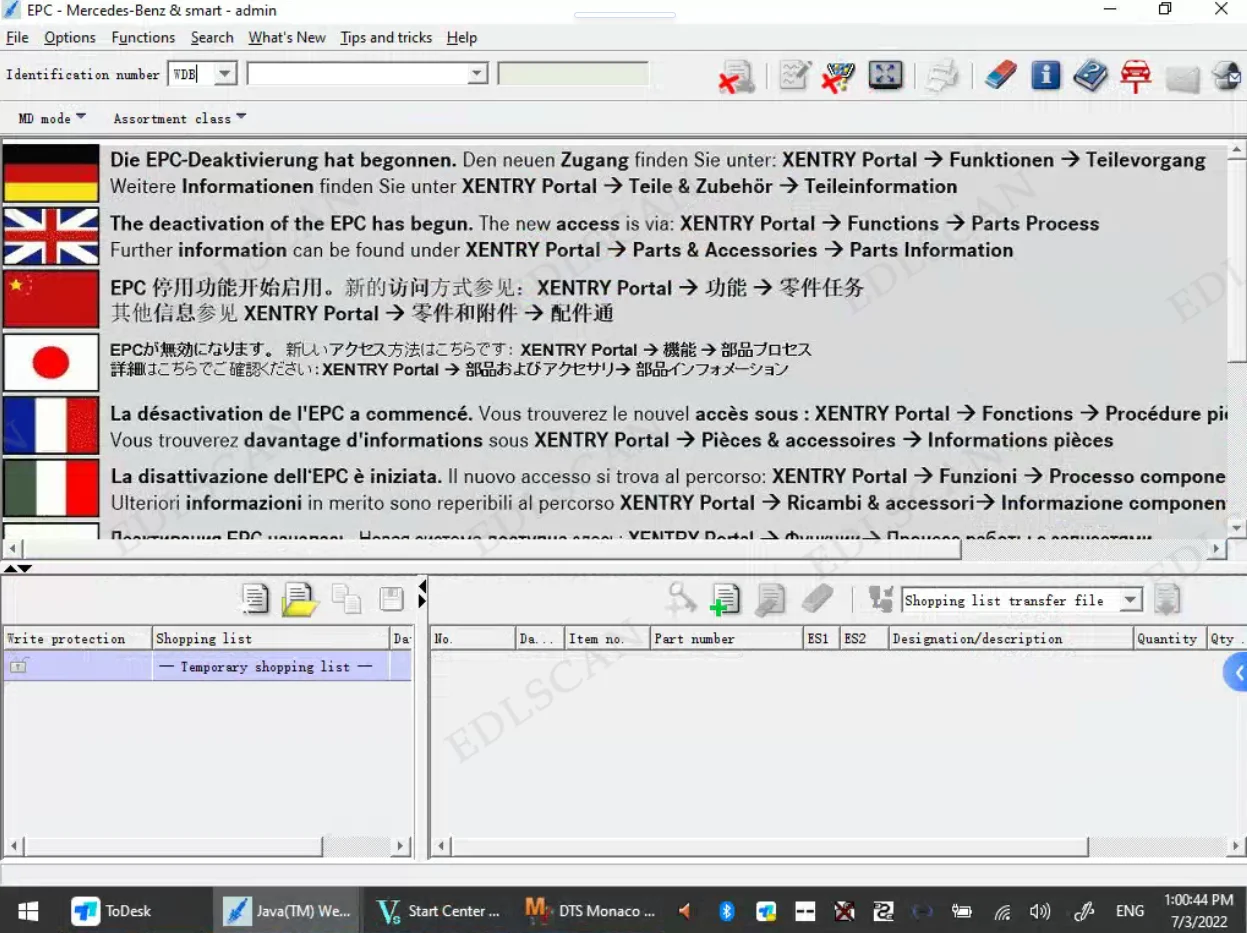Click the grayed eraser icon in parts pane
Viewport: 1247px width, 933px height.
coord(817,599)
